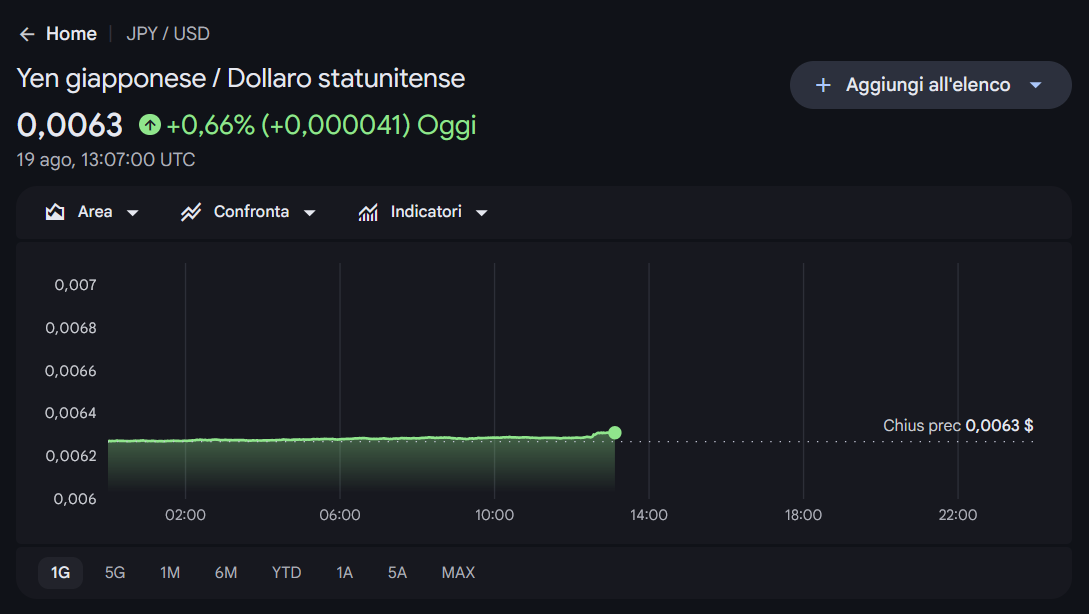The image size is (1089, 614).
Task: Open the Confronta dropdown arrow
Action: [310, 213]
